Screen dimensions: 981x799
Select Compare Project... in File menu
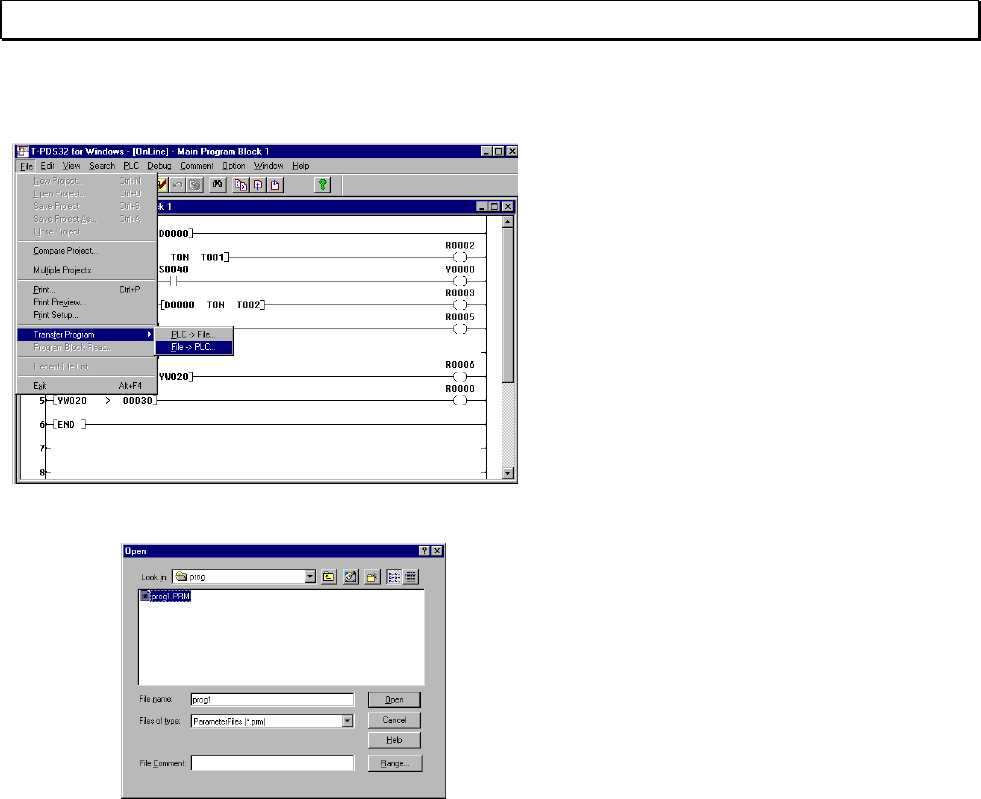(x=86, y=251)
